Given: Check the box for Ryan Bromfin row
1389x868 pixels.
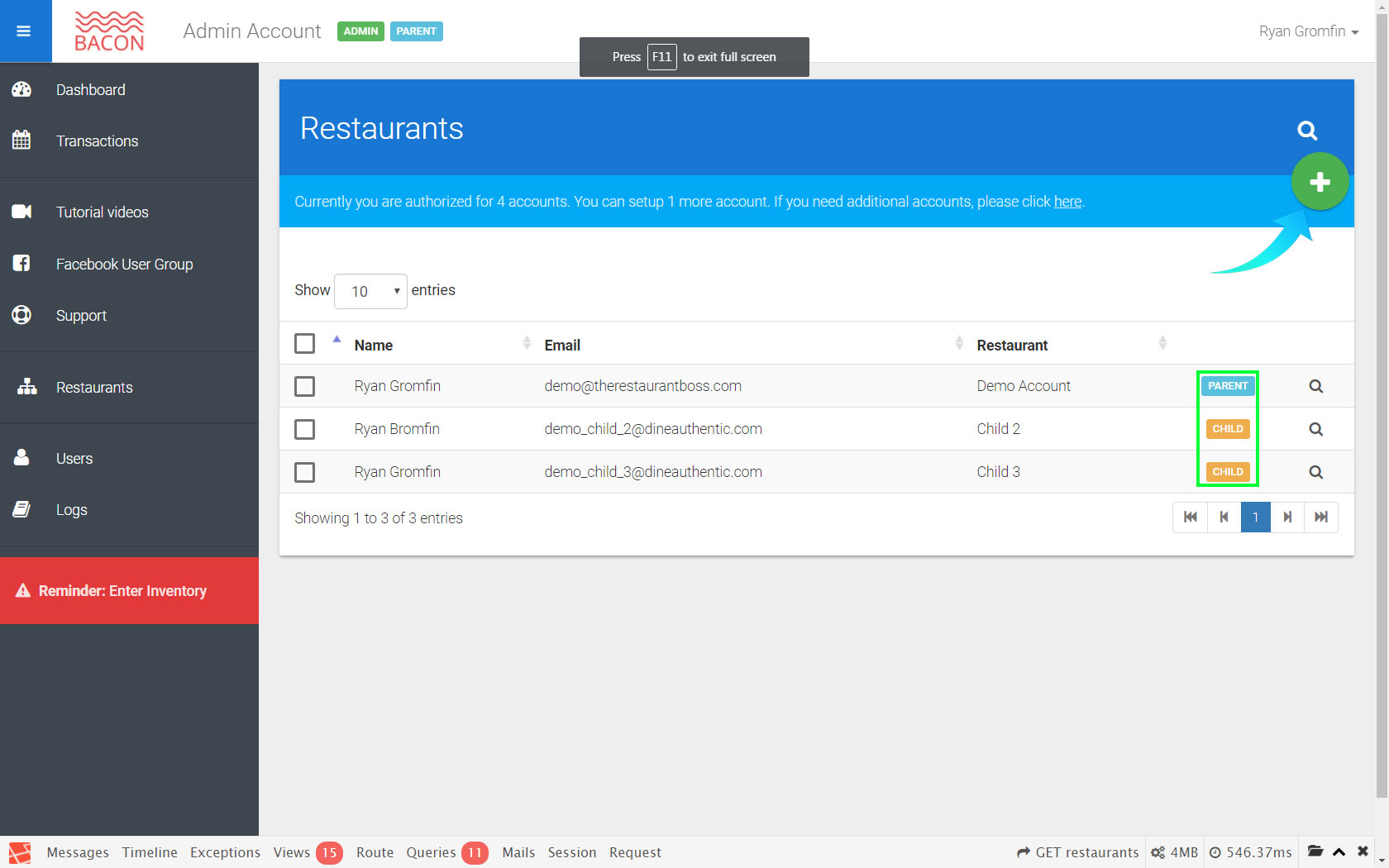Looking at the screenshot, I should (x=305, y=429).
